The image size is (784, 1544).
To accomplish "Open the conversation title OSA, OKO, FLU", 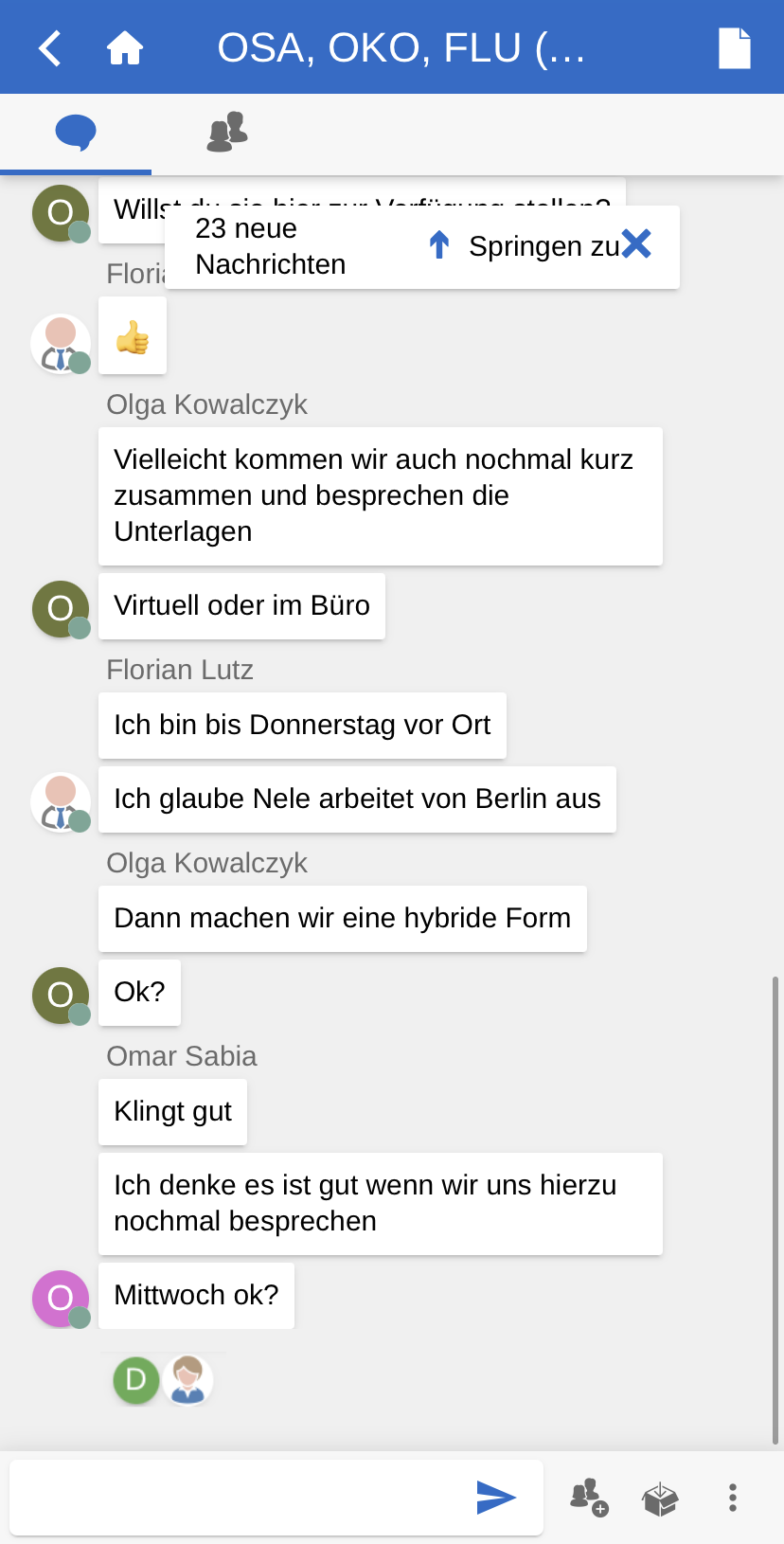I will tap(401, 48).
